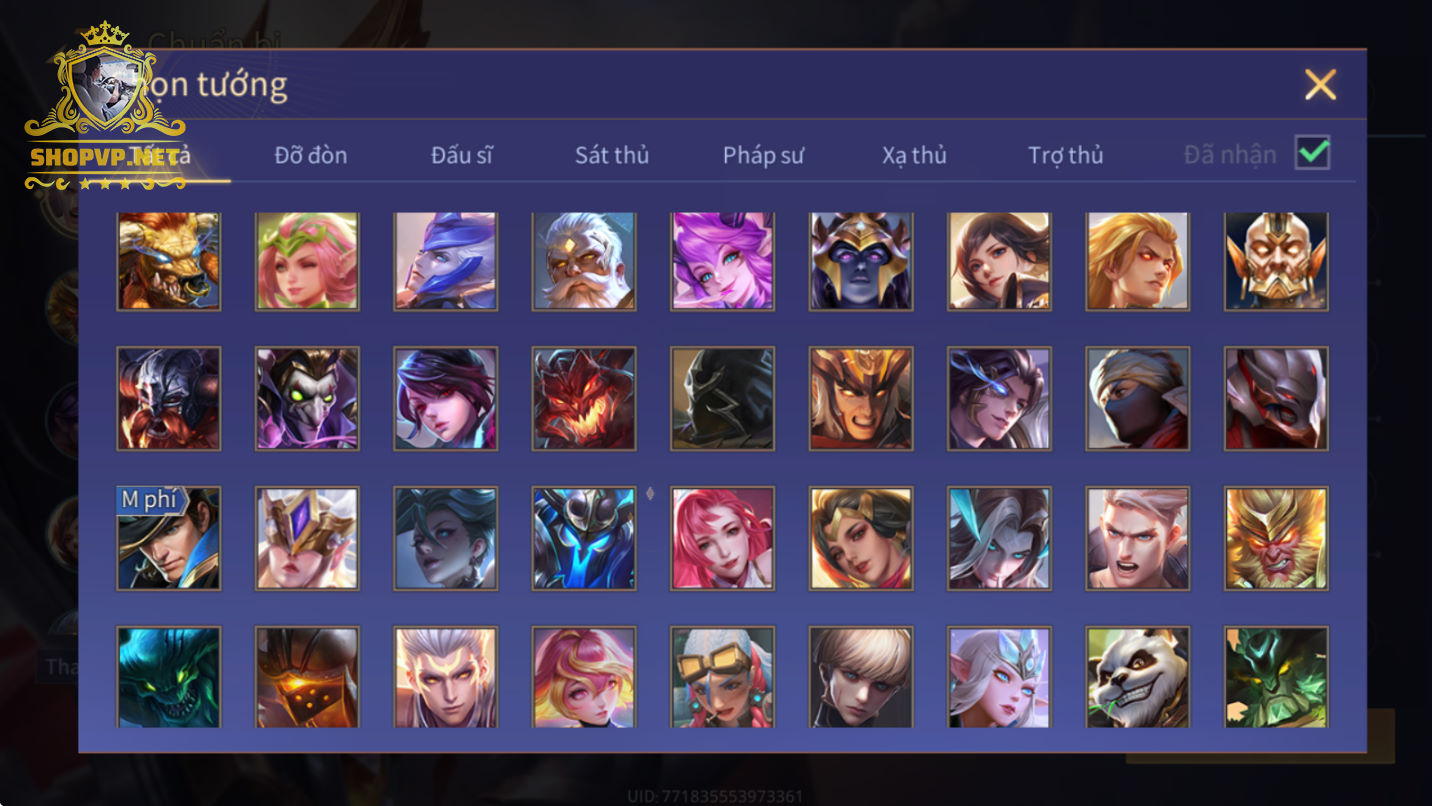The width and height of the screenshot is (1432, 806).
Task: Uncheck the Đã nhận checkbox
Action: pos(1313,153)
